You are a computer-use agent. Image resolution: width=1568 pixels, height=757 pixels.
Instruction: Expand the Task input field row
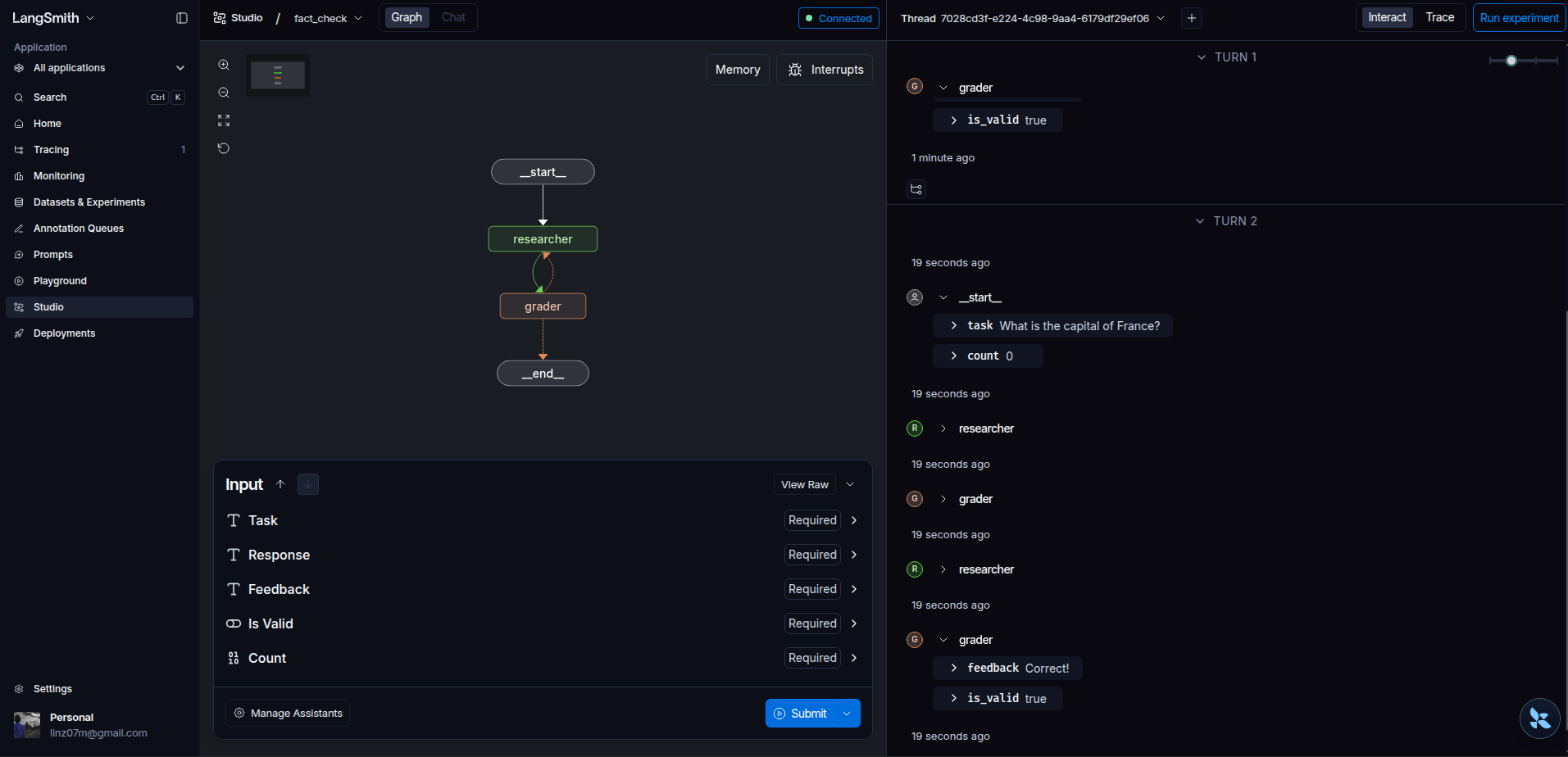click(x=854, y=520)
